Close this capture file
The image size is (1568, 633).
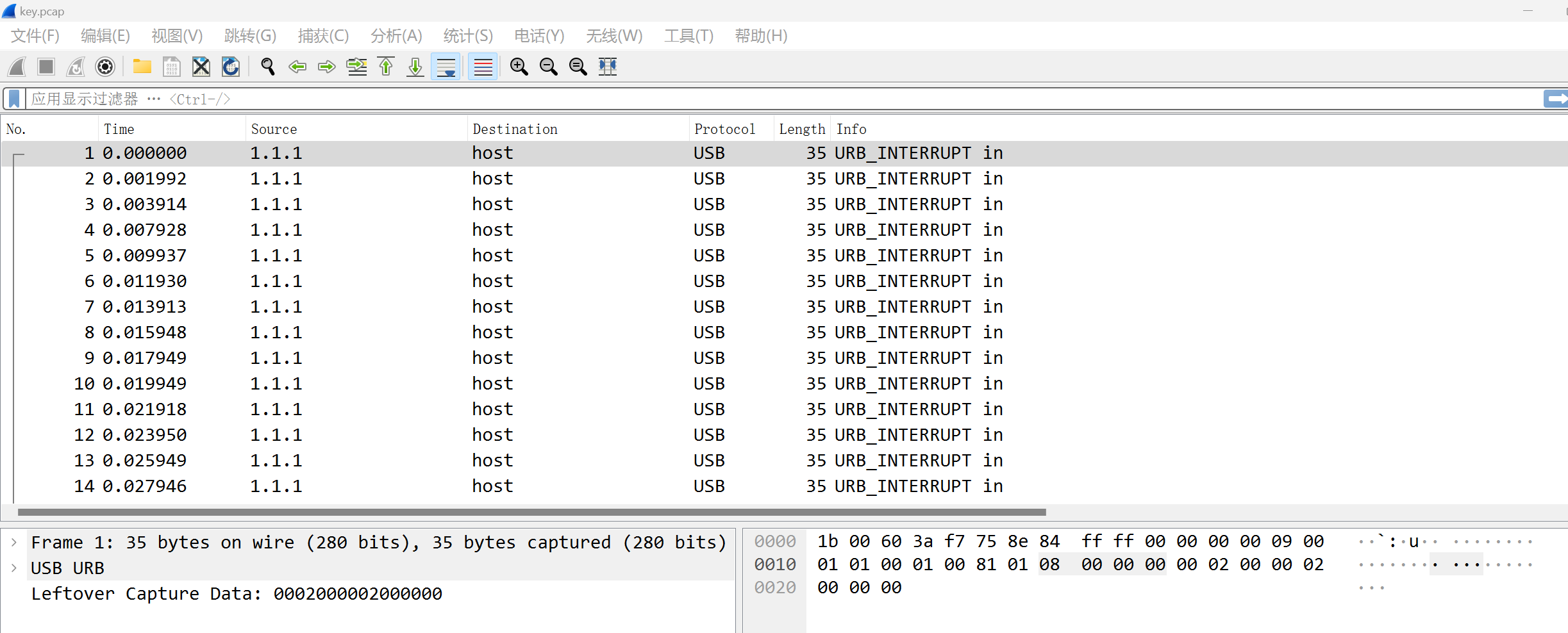tap(201, 67)
